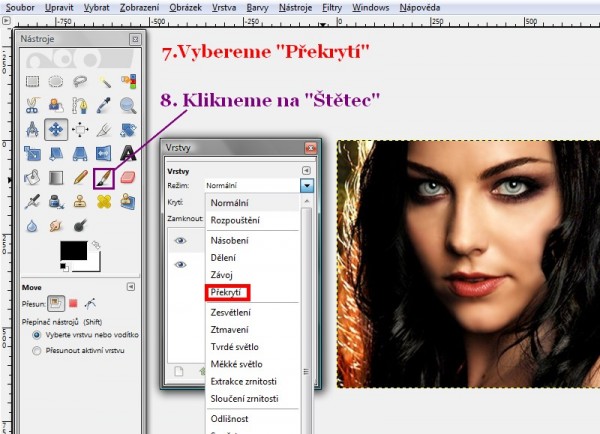The image size is (600, 434).
Task: Select the Perspective tool
Action: click(80, 154)
